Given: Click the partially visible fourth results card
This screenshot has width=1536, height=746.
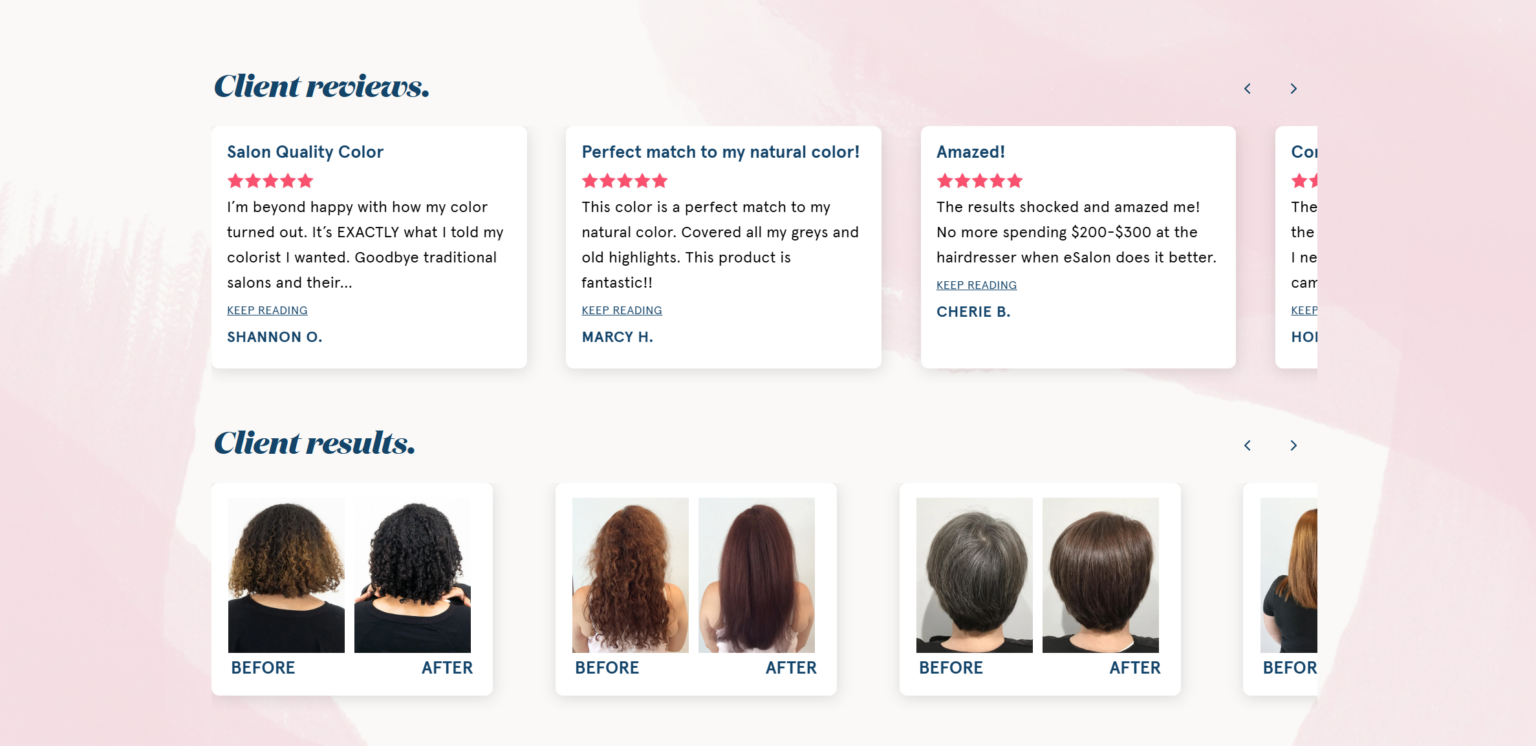Looking at the screenshot, I should pos(1280,589).
